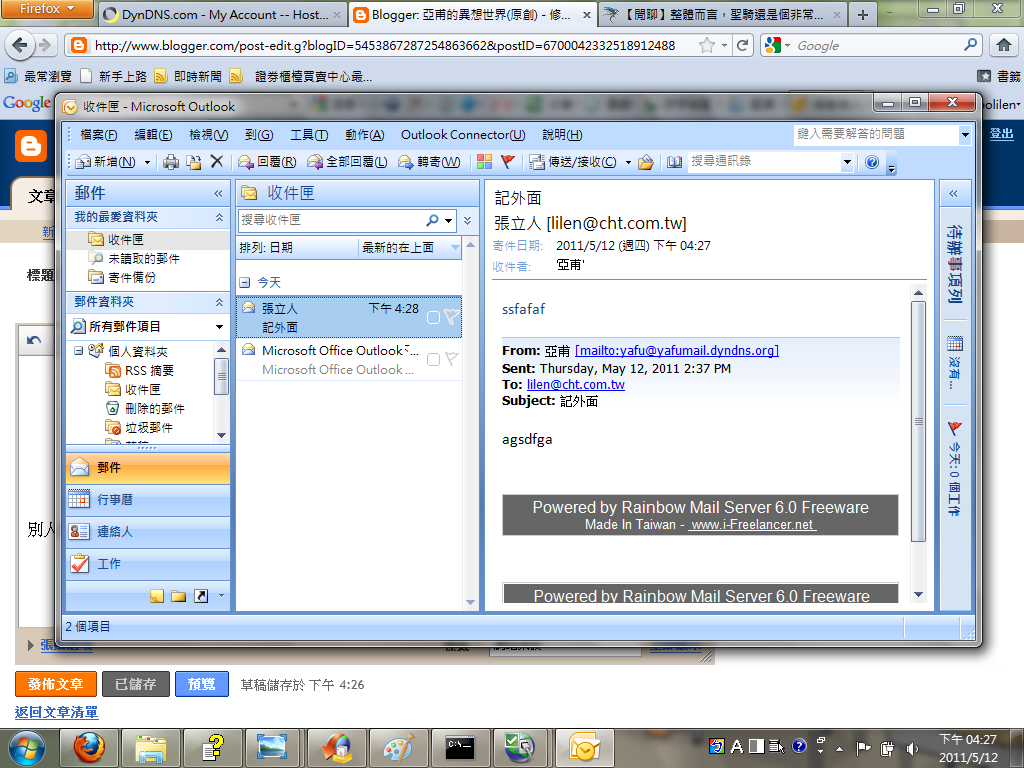This screenshot has height=768, width=1024.
Task: Open Tools (工具) menu
Action: click(x=309, y=135)
